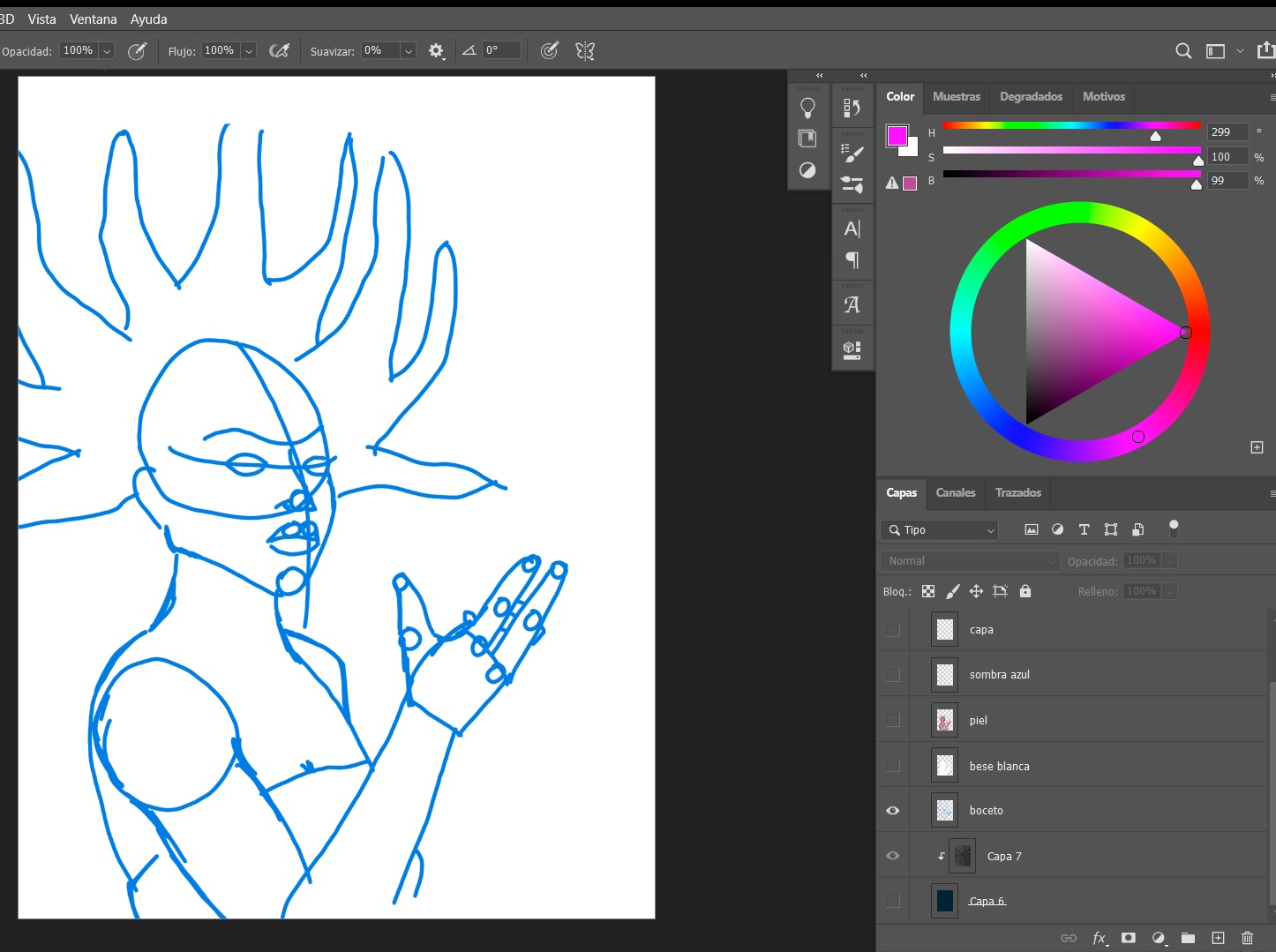The image size is (1276, 952).
Task: Click the share icon
Action: click(x=1266, y=50)
